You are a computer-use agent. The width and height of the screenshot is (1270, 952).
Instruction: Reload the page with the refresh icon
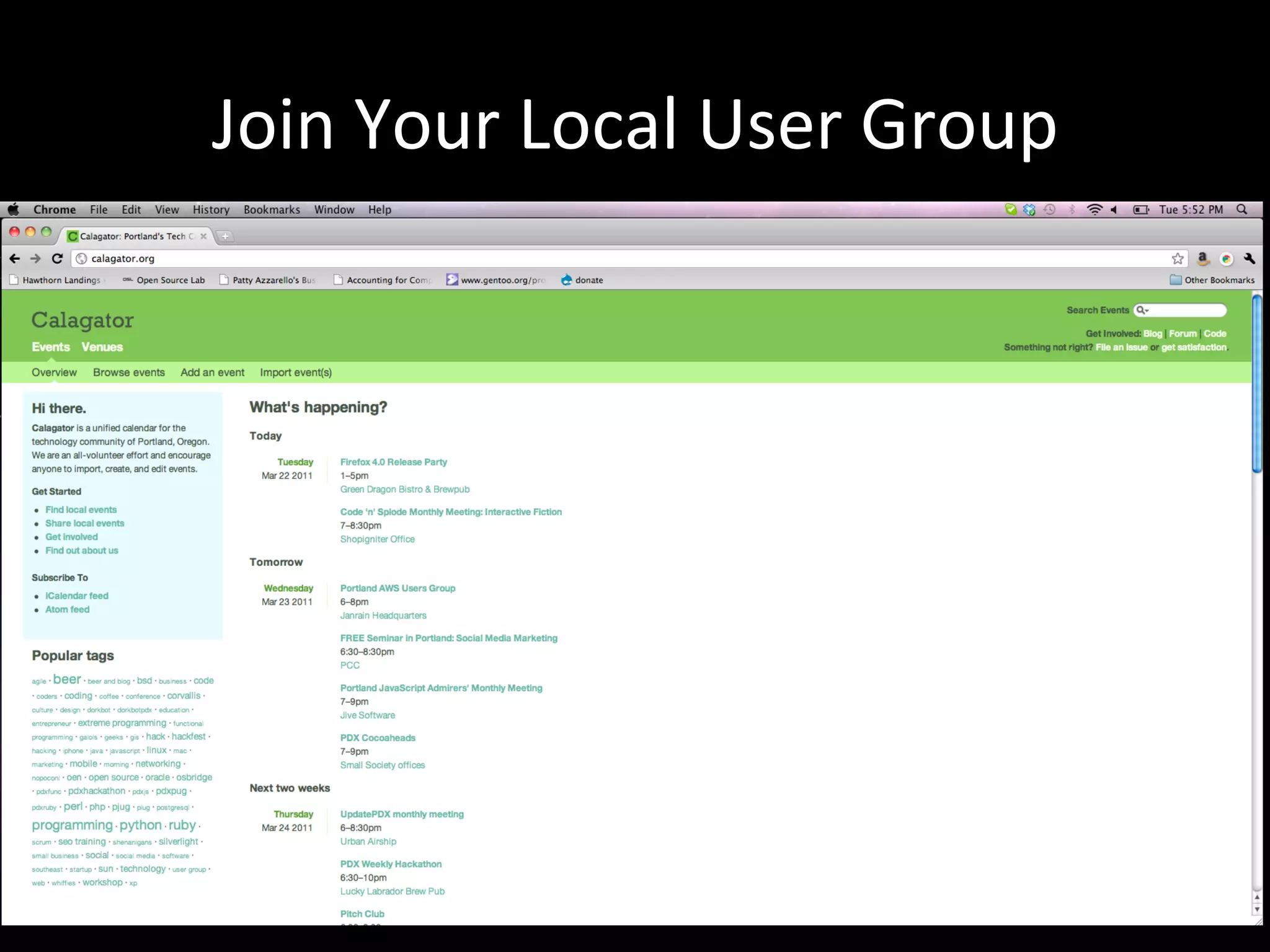[57, 258]
